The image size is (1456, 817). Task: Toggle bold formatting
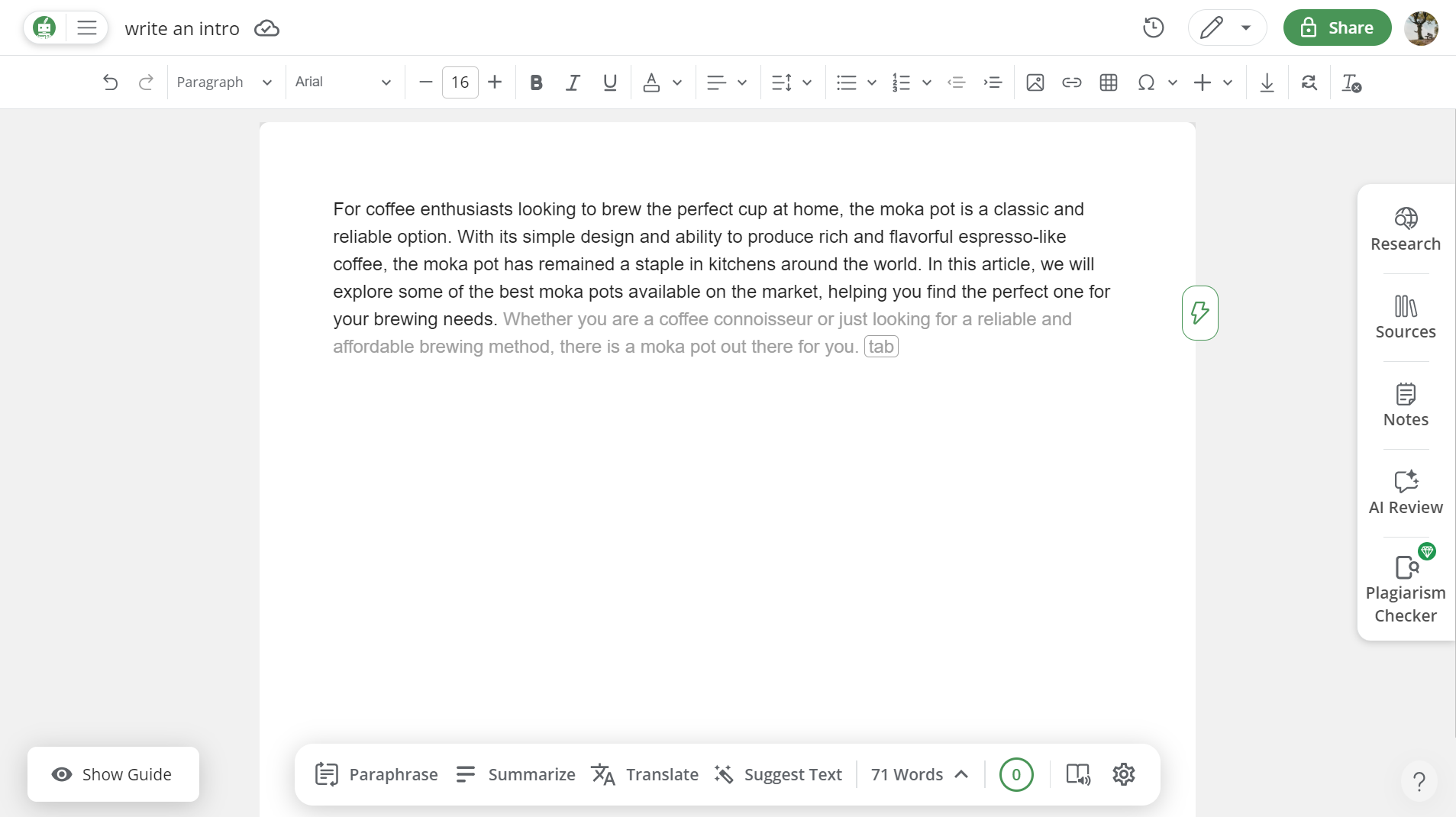point(536,82)
